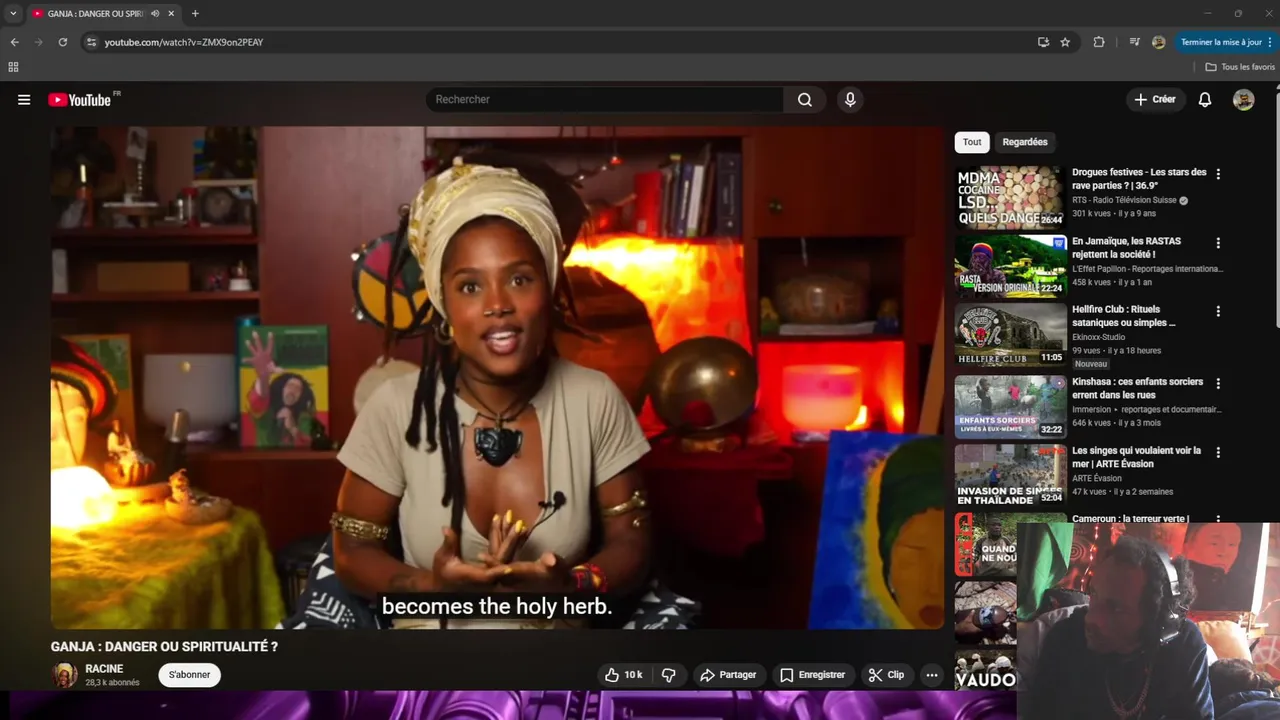The image size is (1280, 720).
Task: Open options for Kinshasa enfants sorciers video
Action: 1218,384
